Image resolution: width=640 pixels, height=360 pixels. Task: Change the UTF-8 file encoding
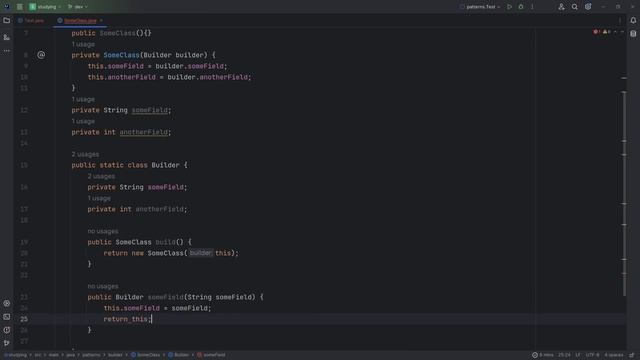click(x=593, y=355)
